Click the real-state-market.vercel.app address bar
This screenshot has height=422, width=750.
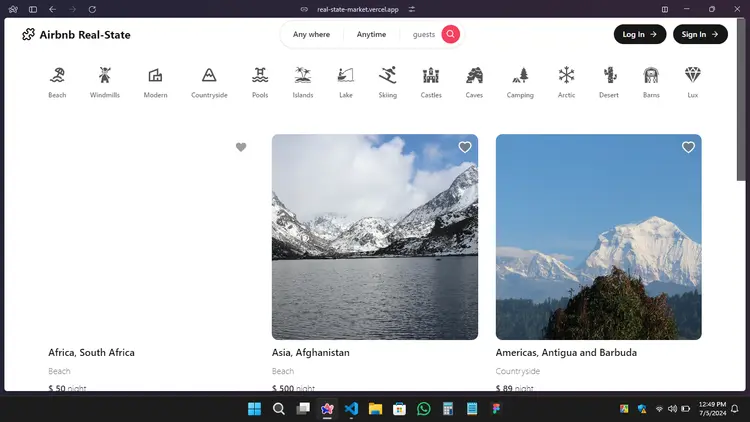tap(358, 9)
